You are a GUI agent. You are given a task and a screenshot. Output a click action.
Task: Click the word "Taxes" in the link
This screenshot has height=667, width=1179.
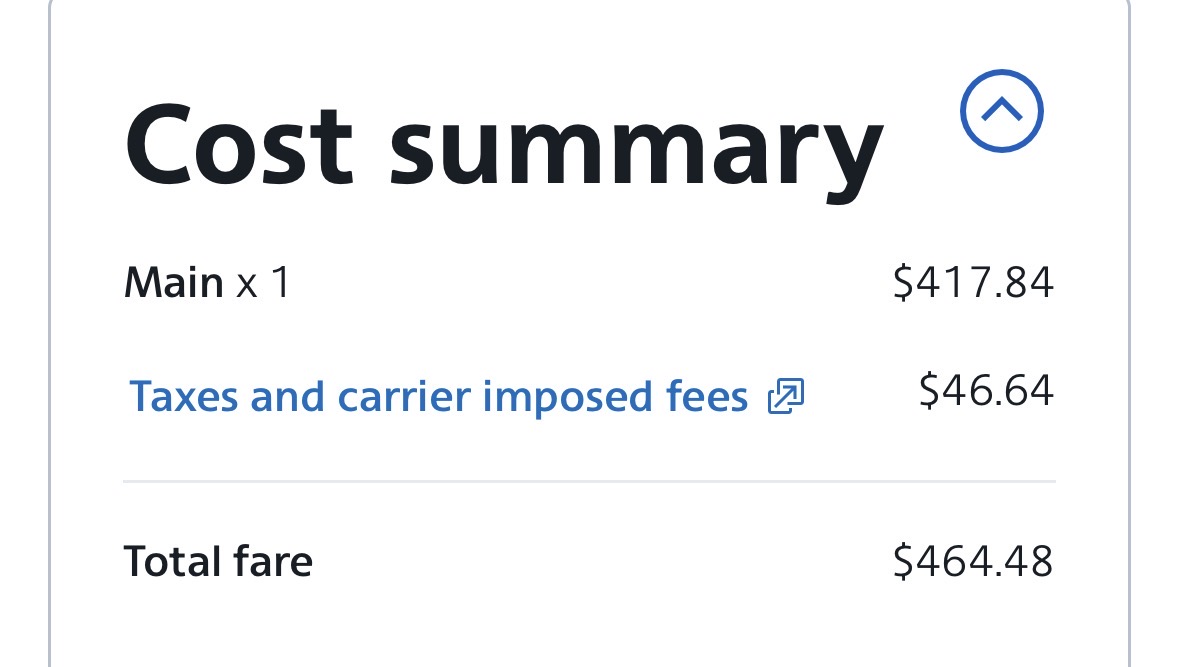tap(185, 397)
